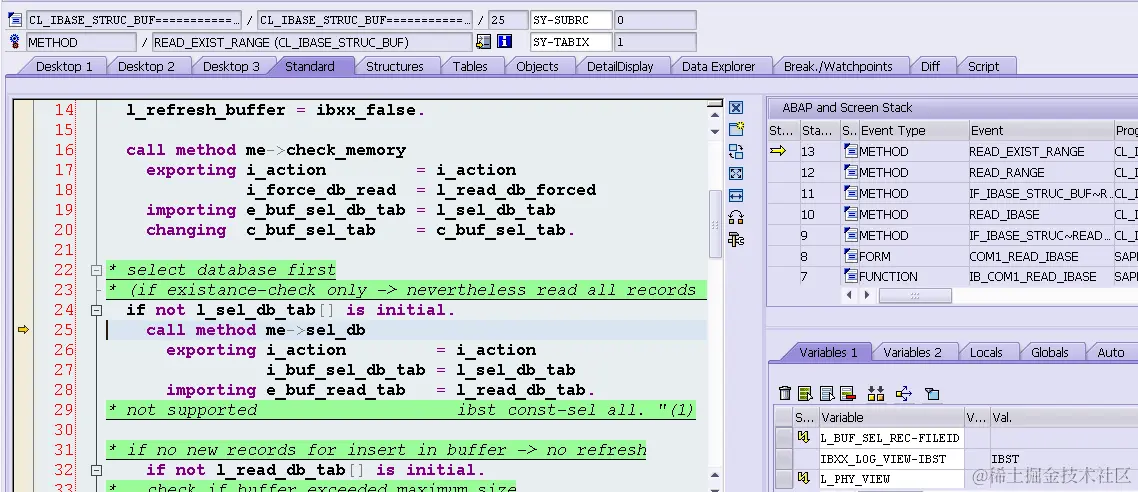Click the green list icon in variables toolbar
The image size is (1138, 492).
click(805, 393)
